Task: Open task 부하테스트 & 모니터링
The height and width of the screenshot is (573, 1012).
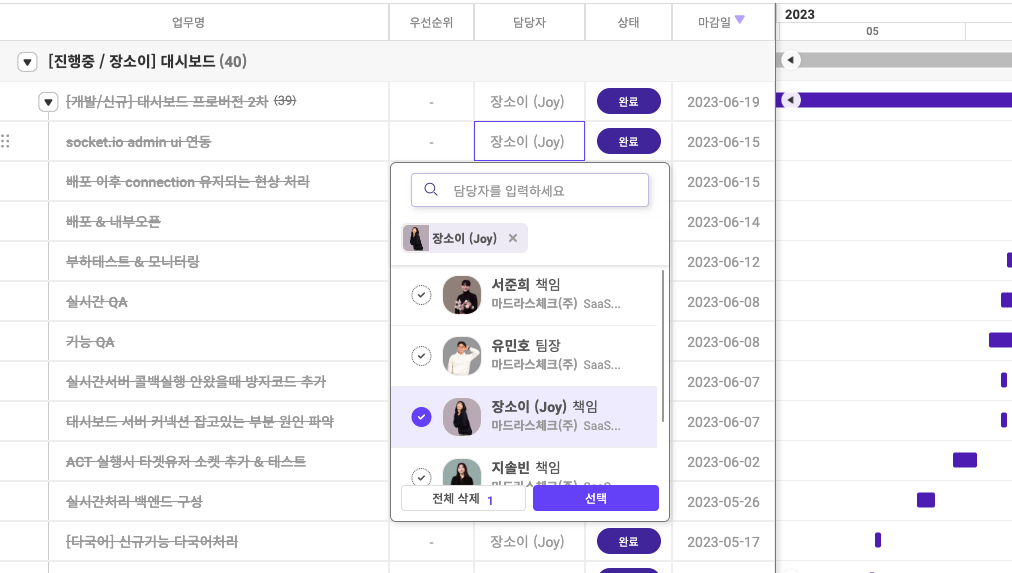Action: pyautogui.click(x=132, y=261)
